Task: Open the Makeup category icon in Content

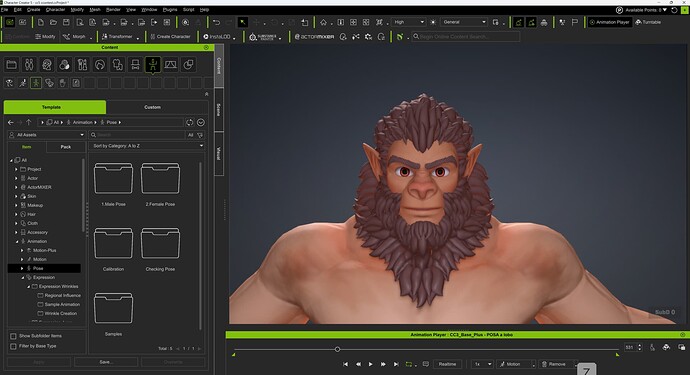Action: click(82, 65)
